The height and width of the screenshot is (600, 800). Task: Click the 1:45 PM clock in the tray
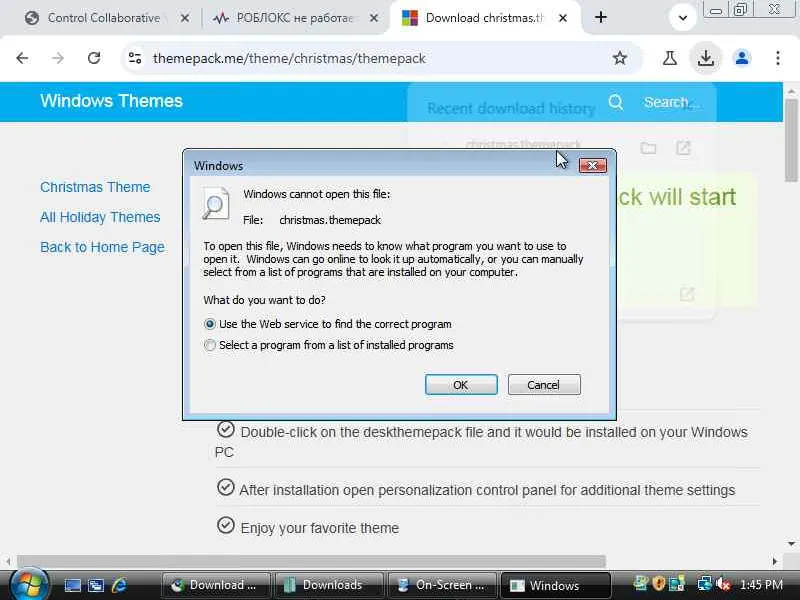point(761,585)
